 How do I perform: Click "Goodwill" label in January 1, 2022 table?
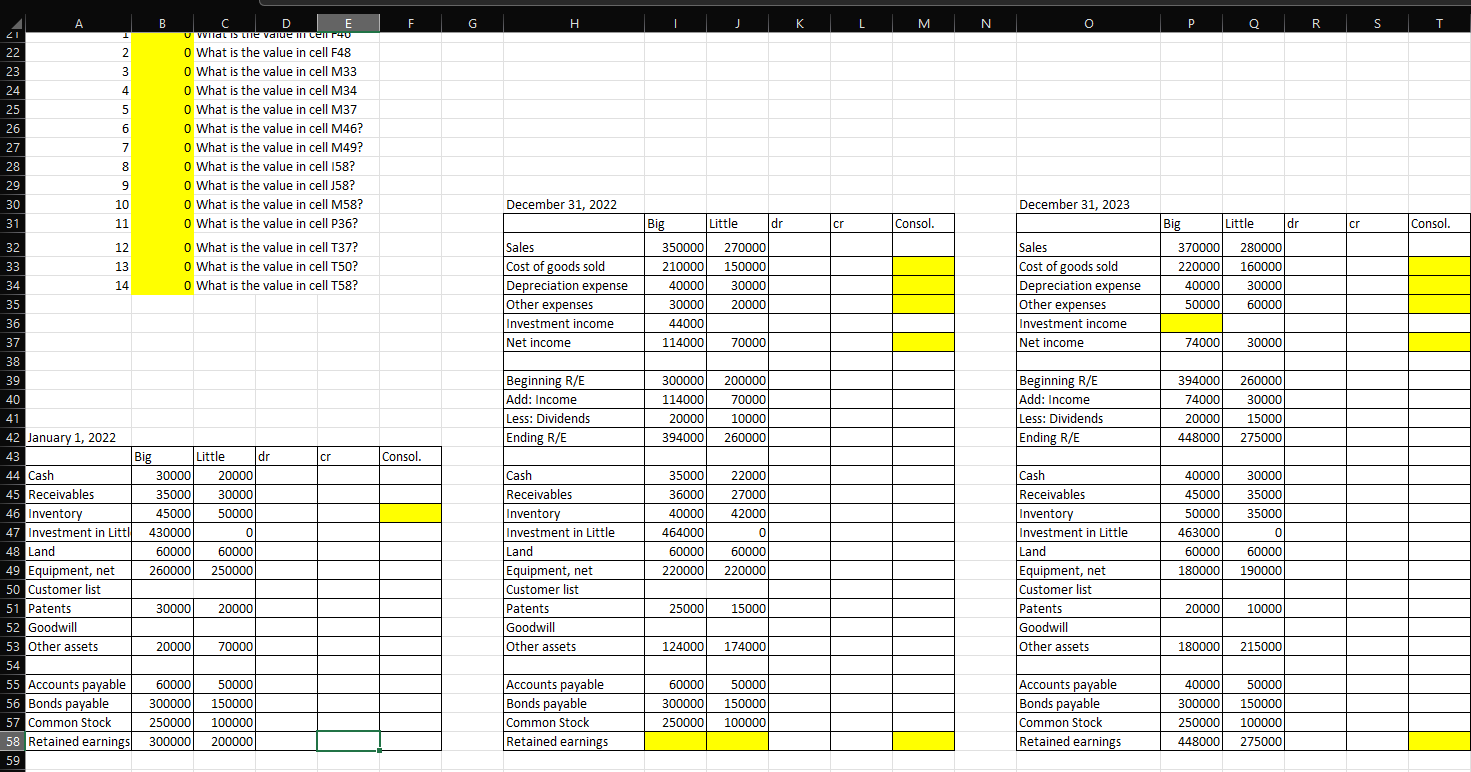(x=52, y=627)
